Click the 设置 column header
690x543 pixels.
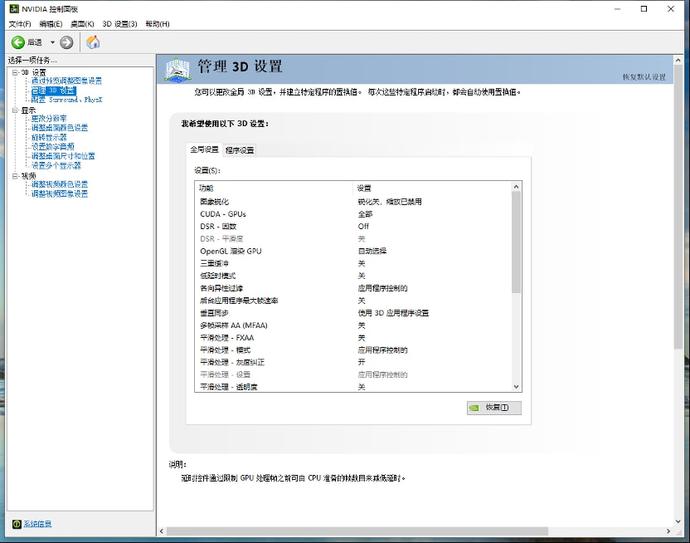click(432, 188)
